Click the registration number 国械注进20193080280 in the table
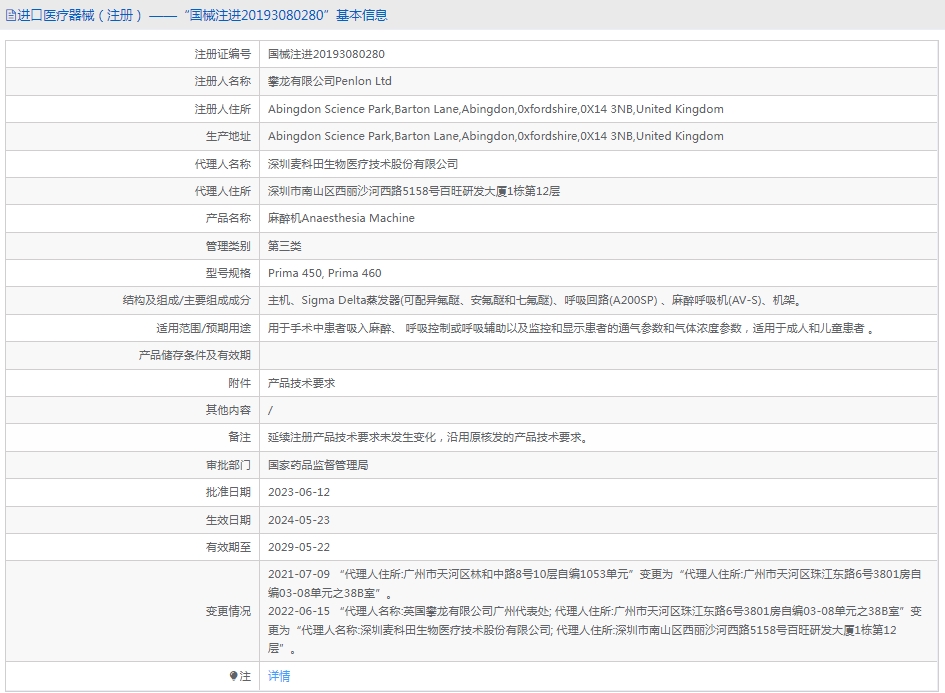Viewport: 945px width, 693px height. coord(326,54)
